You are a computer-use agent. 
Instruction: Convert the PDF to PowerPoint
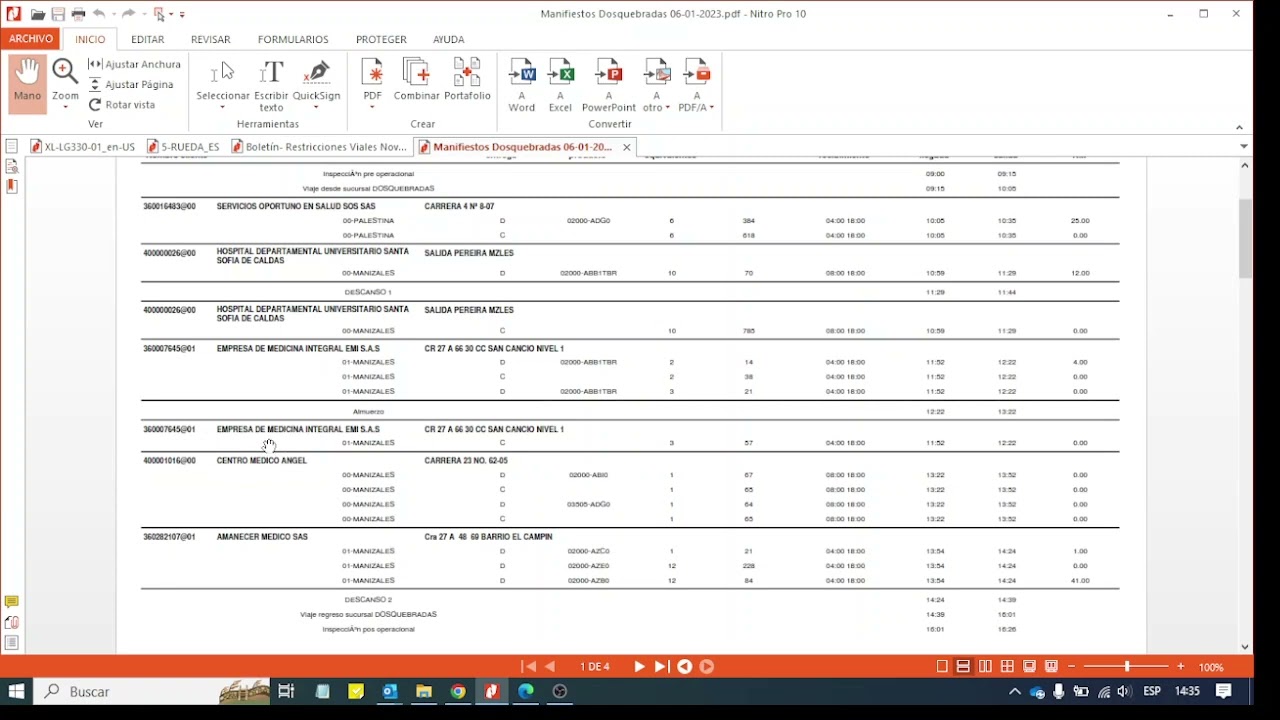609,84
